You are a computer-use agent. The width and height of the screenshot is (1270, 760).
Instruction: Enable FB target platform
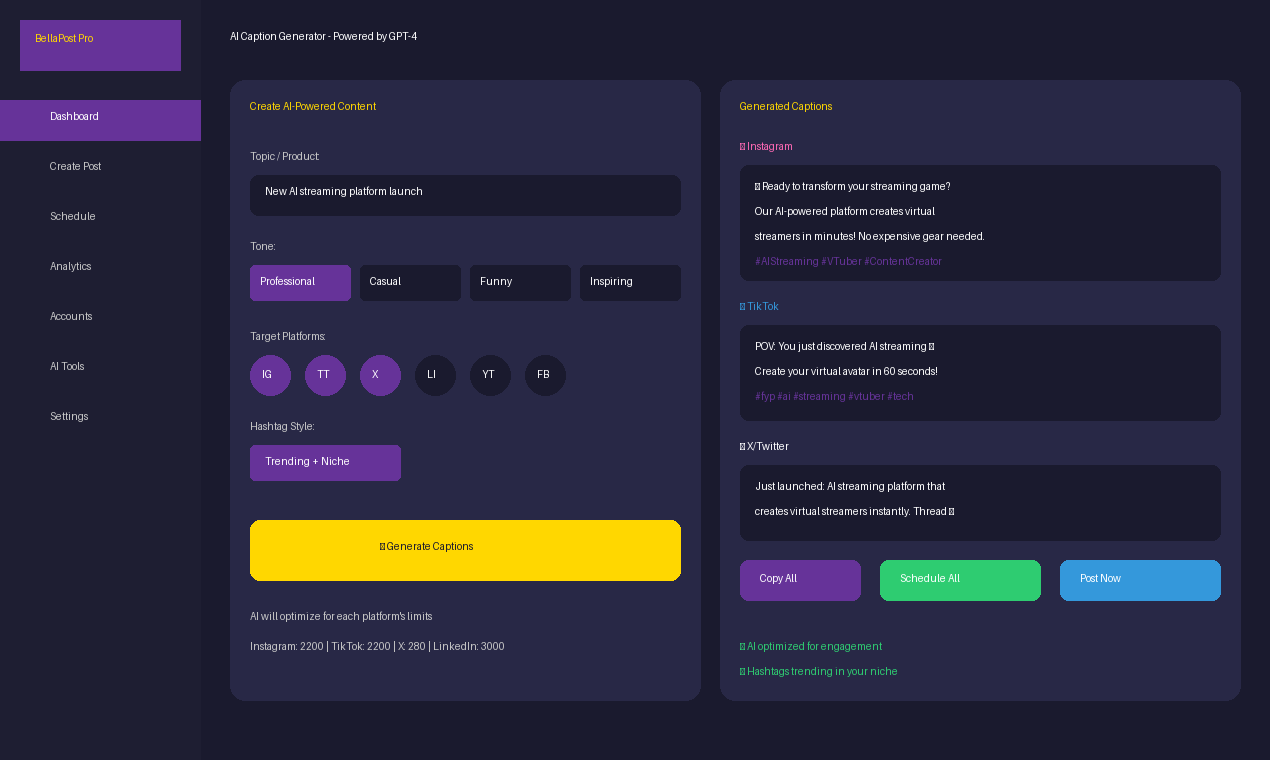[x=545, y=375]
